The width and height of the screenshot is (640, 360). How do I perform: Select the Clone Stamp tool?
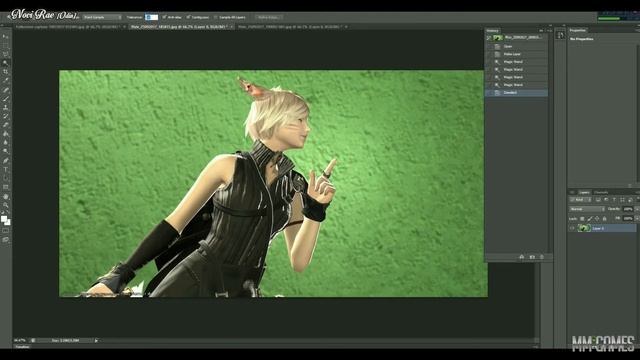tap(5, 107)
